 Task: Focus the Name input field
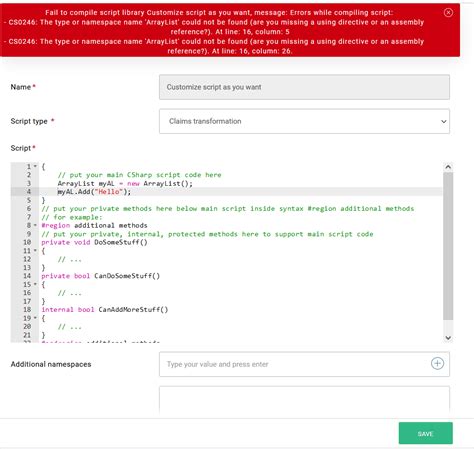(304, 87)
